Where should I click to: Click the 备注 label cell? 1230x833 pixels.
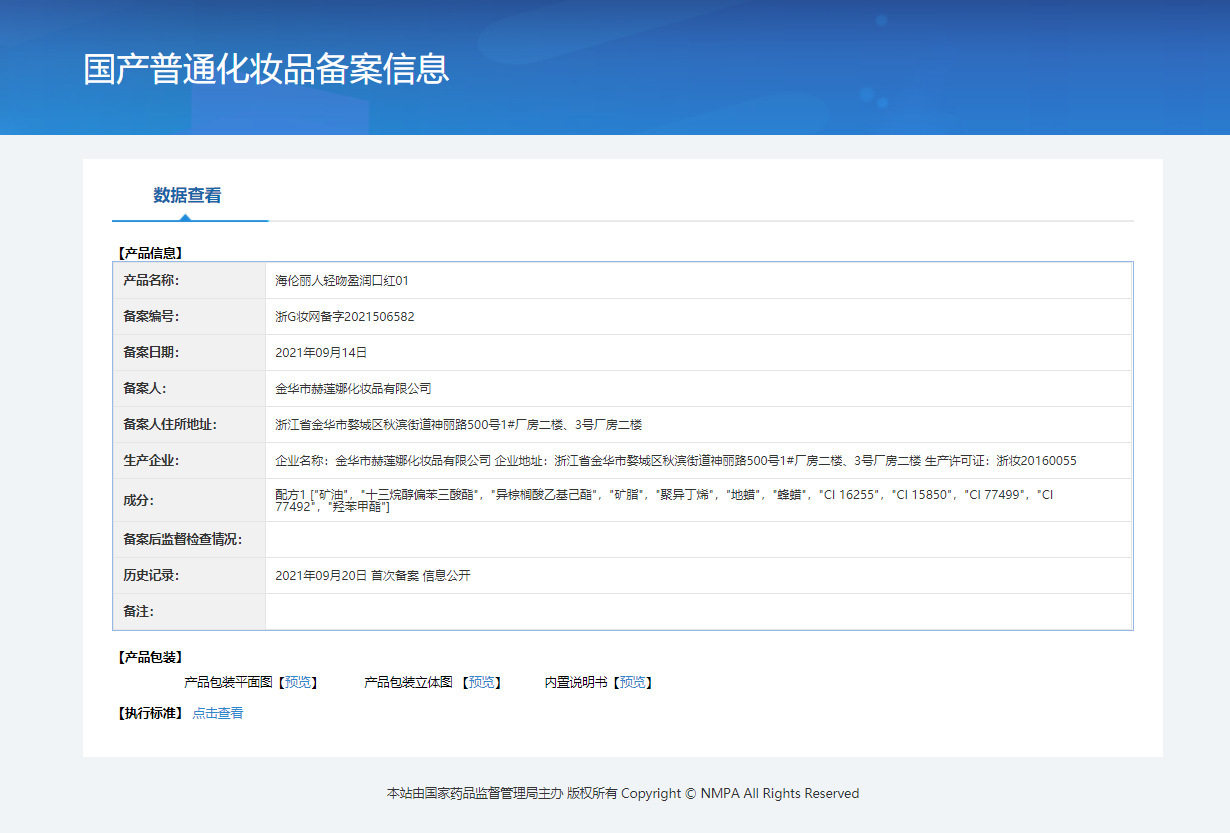189,611
